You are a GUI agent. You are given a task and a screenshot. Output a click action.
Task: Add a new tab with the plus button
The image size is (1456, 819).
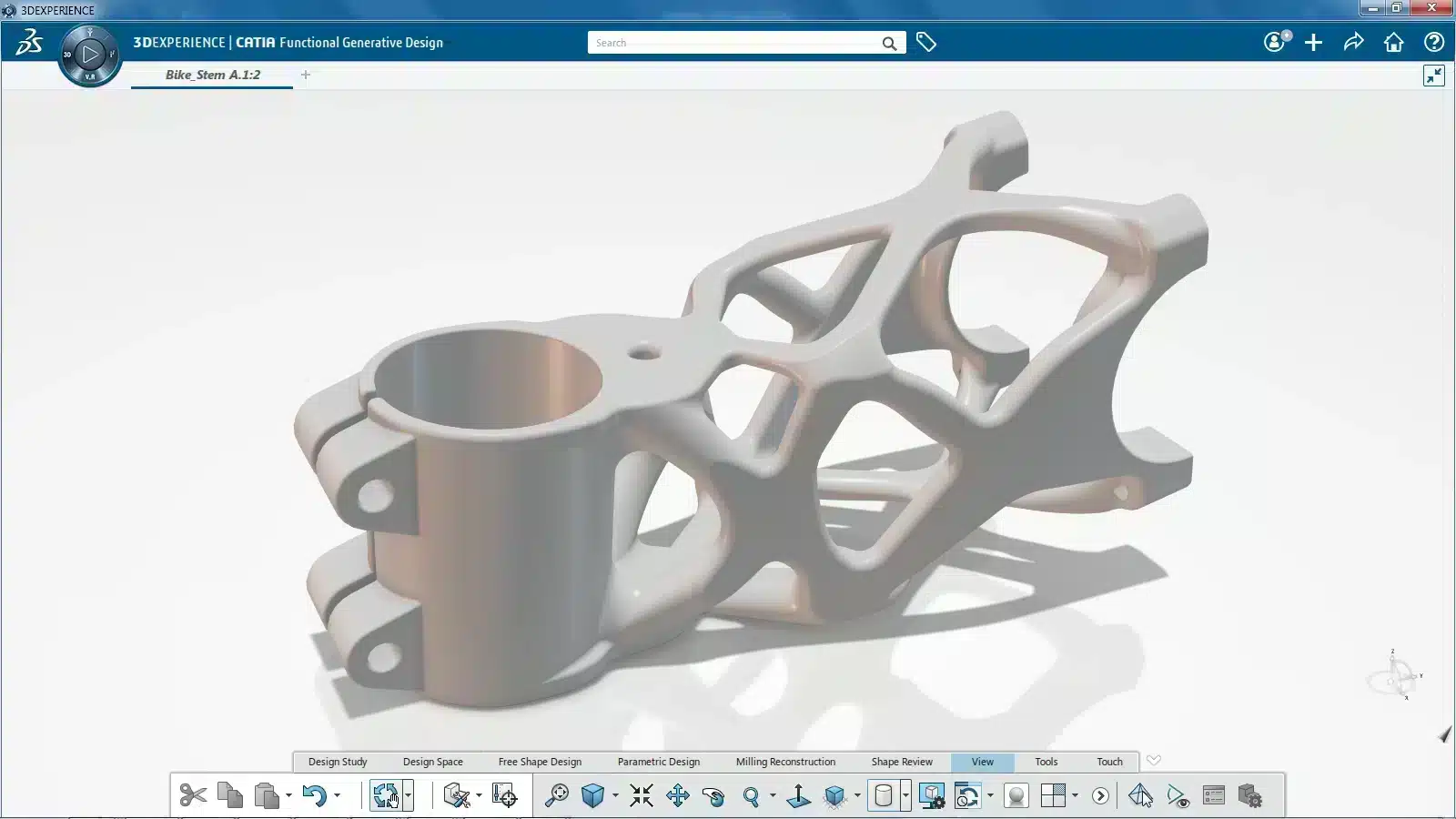pos(306,75)
